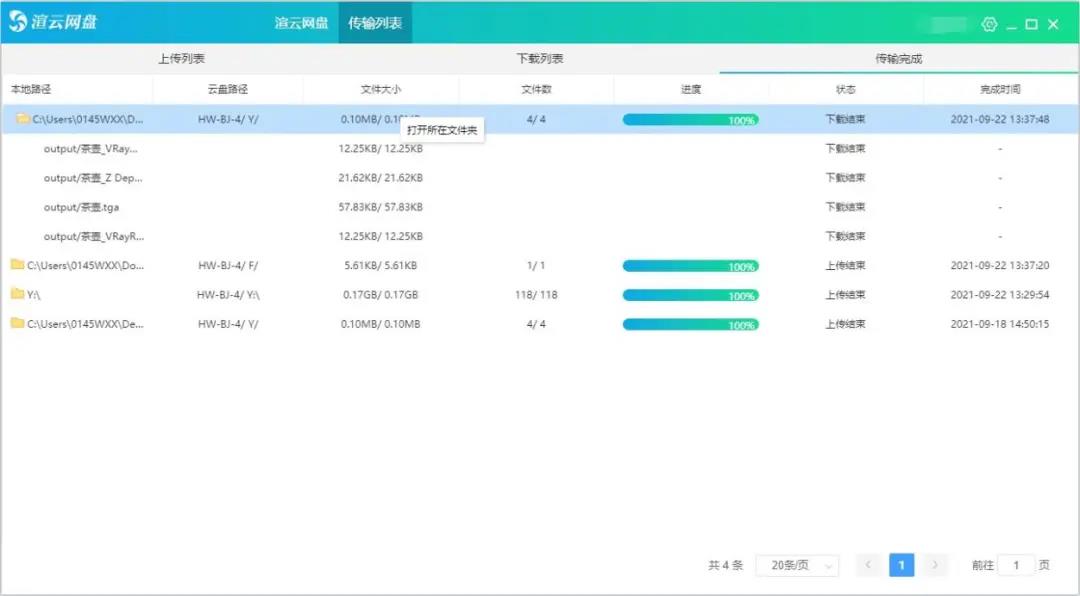This screenshot has height=596, width=1080.
Task: Open the 传输列表 top navigation item
Action: (375, 22)
